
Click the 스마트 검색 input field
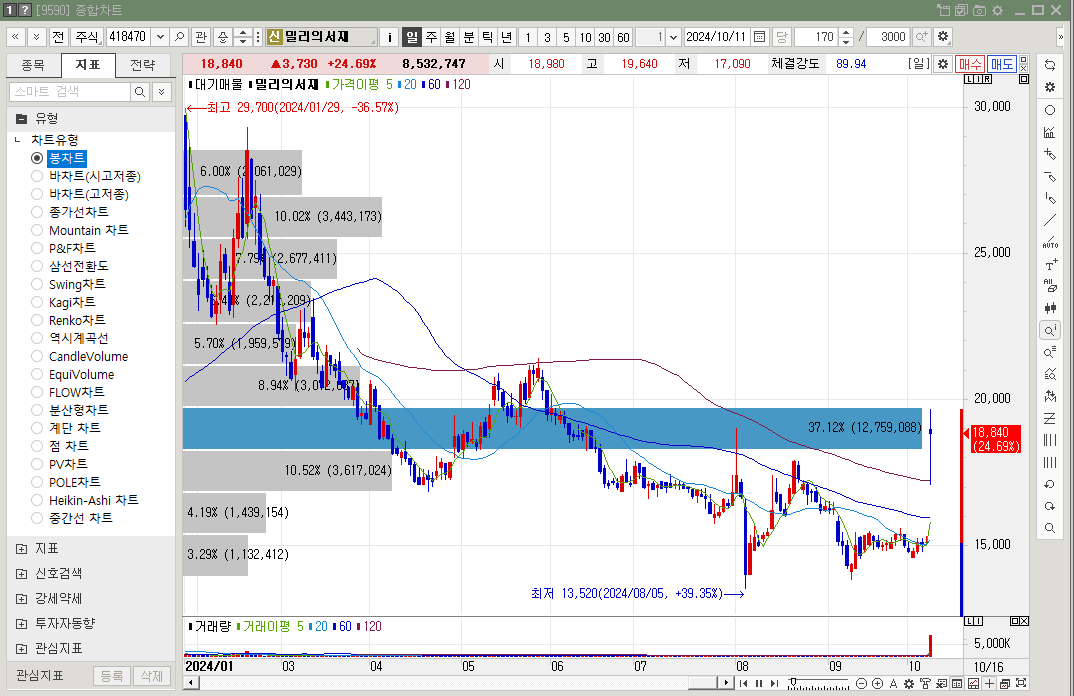coord(70,92)
